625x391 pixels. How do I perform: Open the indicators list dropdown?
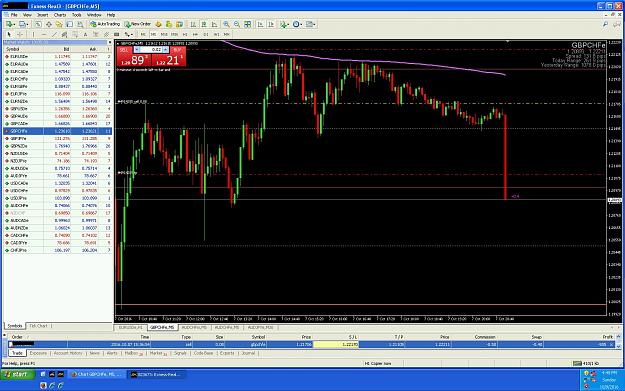pyautogui.click(x=285, y=24)
